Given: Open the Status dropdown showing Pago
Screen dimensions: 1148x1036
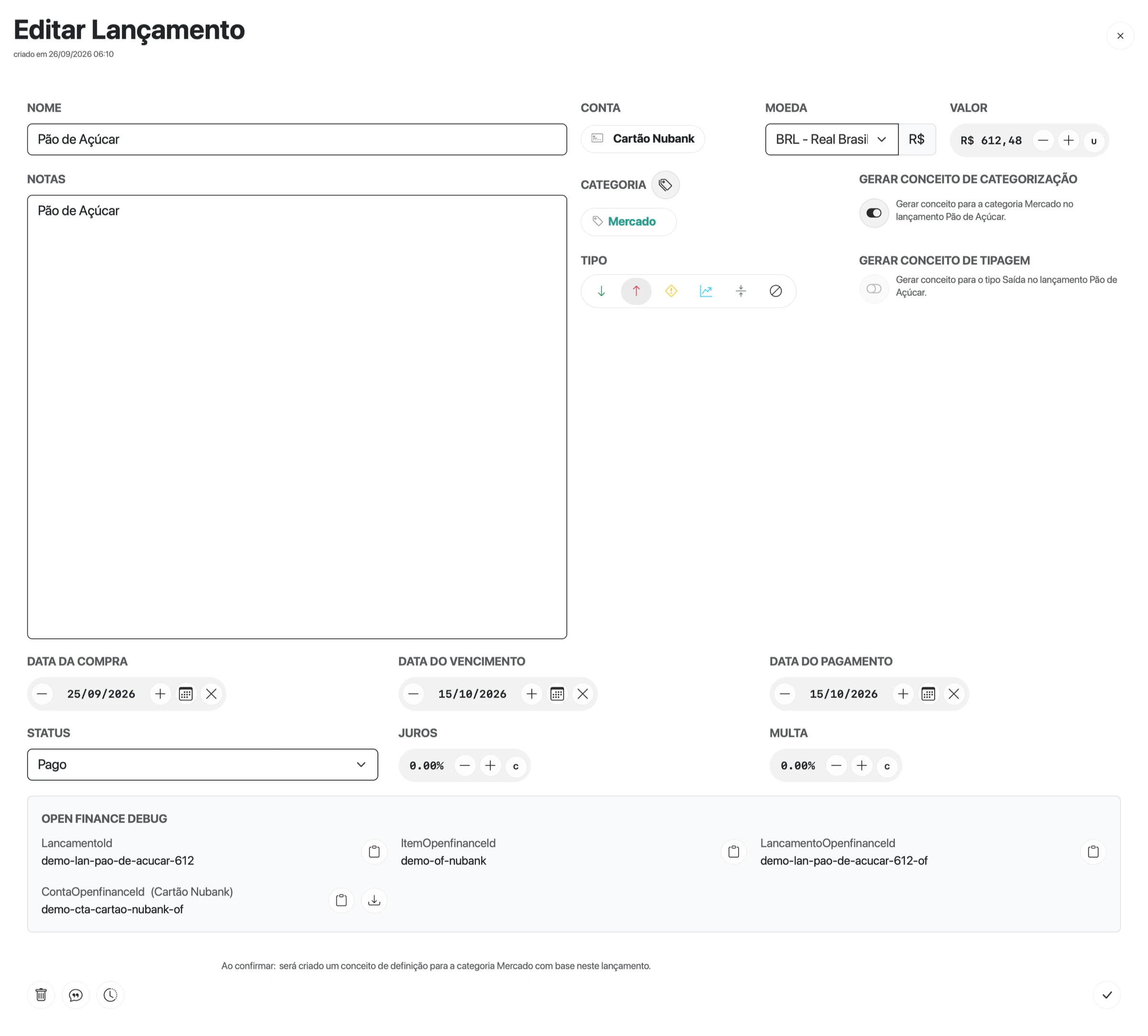Looking at the screenshot, I should [203, 764].
